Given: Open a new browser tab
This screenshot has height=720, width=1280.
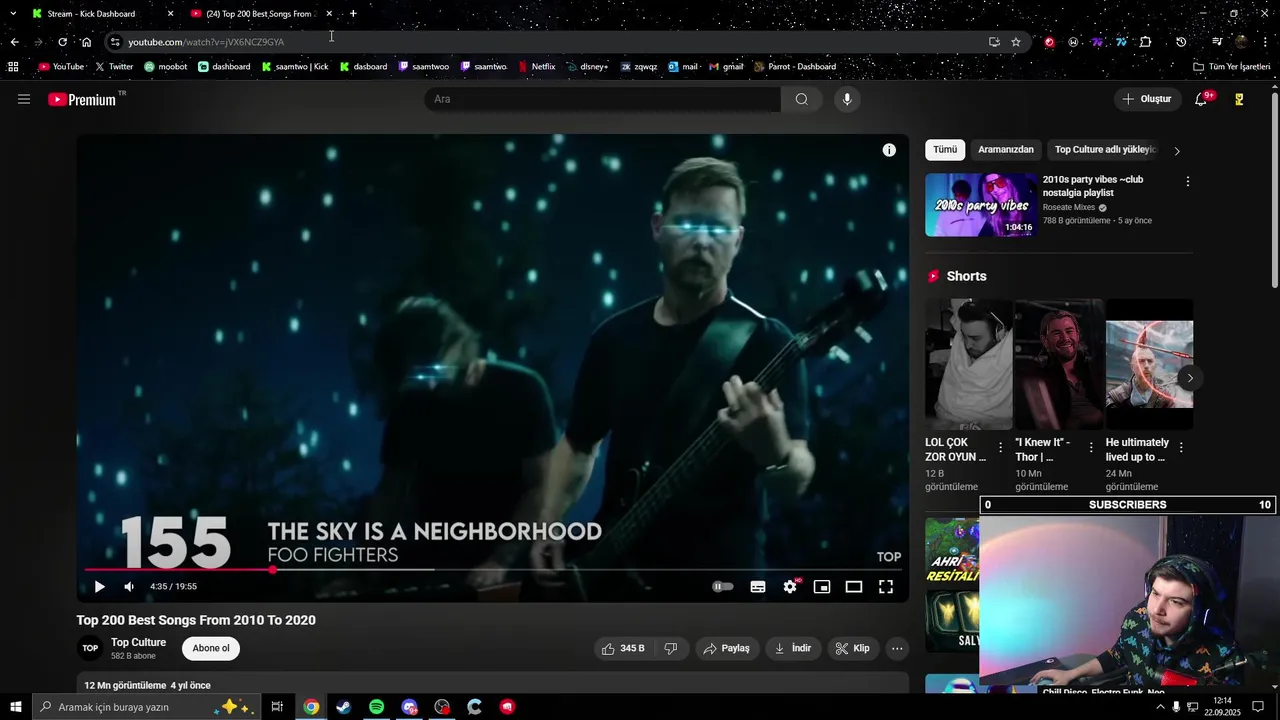Looking at the screenshot, I should coord(353,14).
